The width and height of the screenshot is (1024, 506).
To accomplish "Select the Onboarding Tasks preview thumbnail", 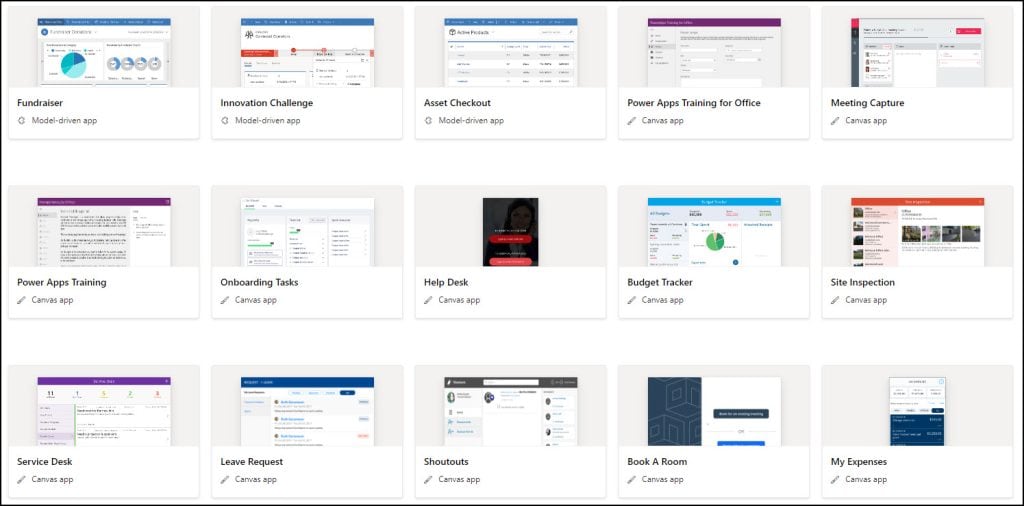I will click(308, 232).
